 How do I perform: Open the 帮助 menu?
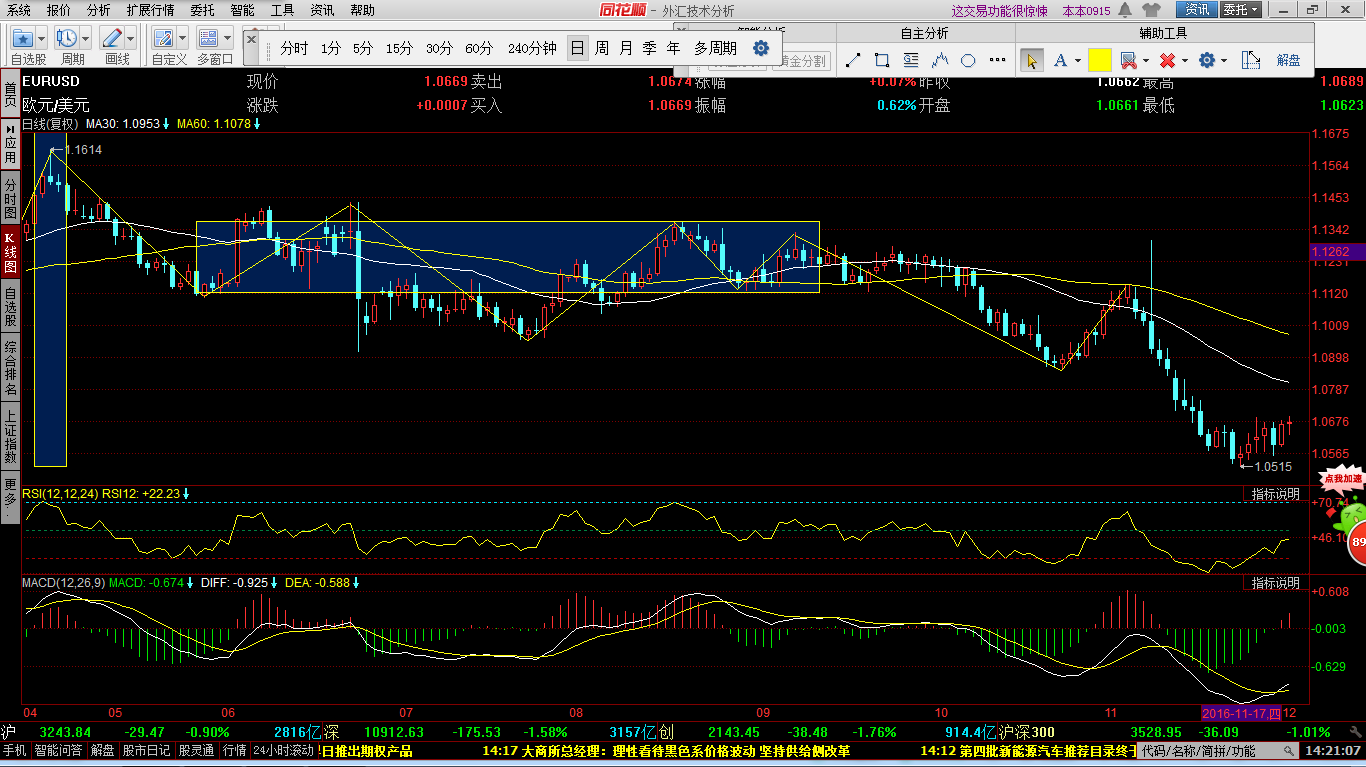[x=362, y=10]
